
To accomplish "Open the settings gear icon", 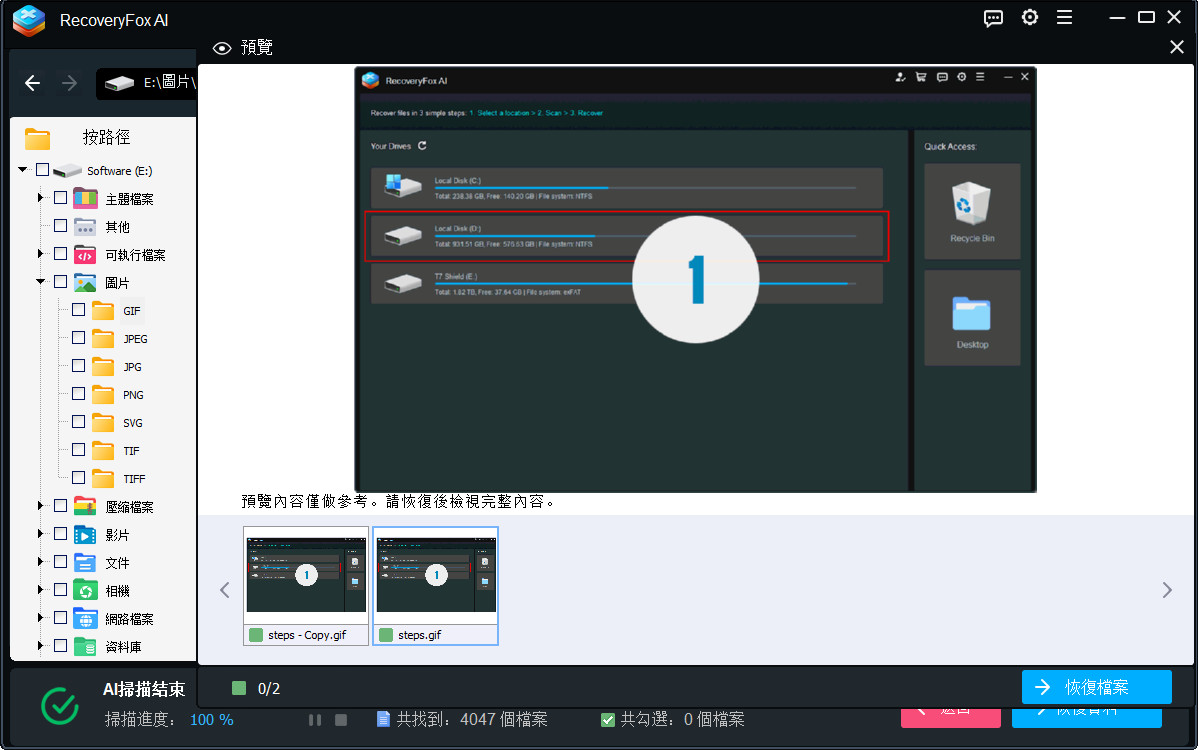I will click(1030, 17).
